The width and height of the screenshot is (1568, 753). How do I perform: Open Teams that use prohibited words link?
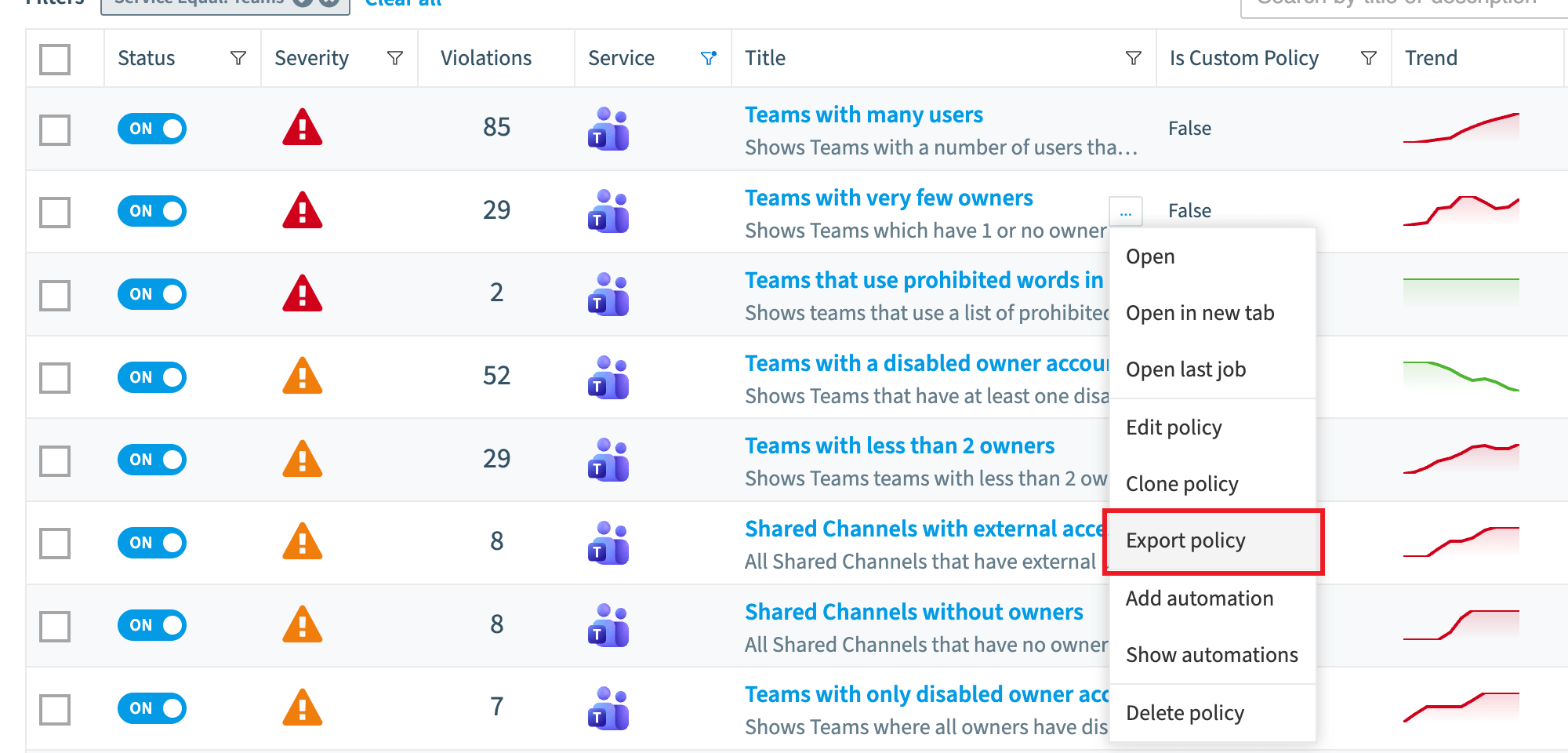926,281
